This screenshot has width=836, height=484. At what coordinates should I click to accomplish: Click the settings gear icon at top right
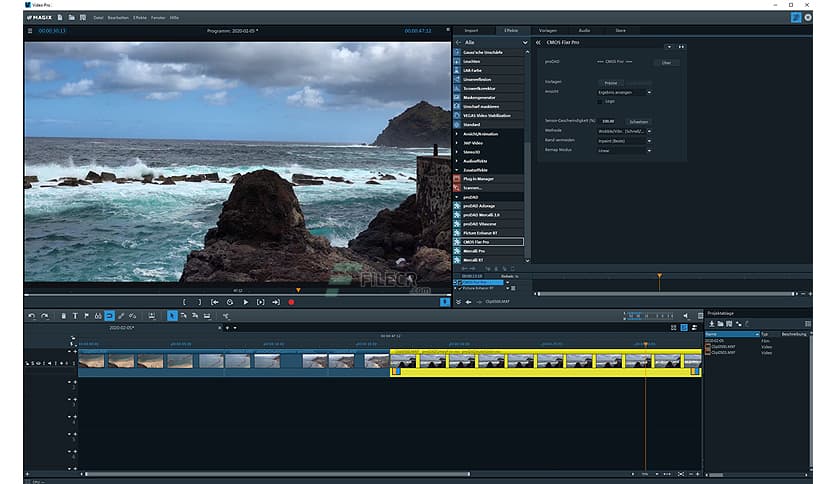coord(808,18)
